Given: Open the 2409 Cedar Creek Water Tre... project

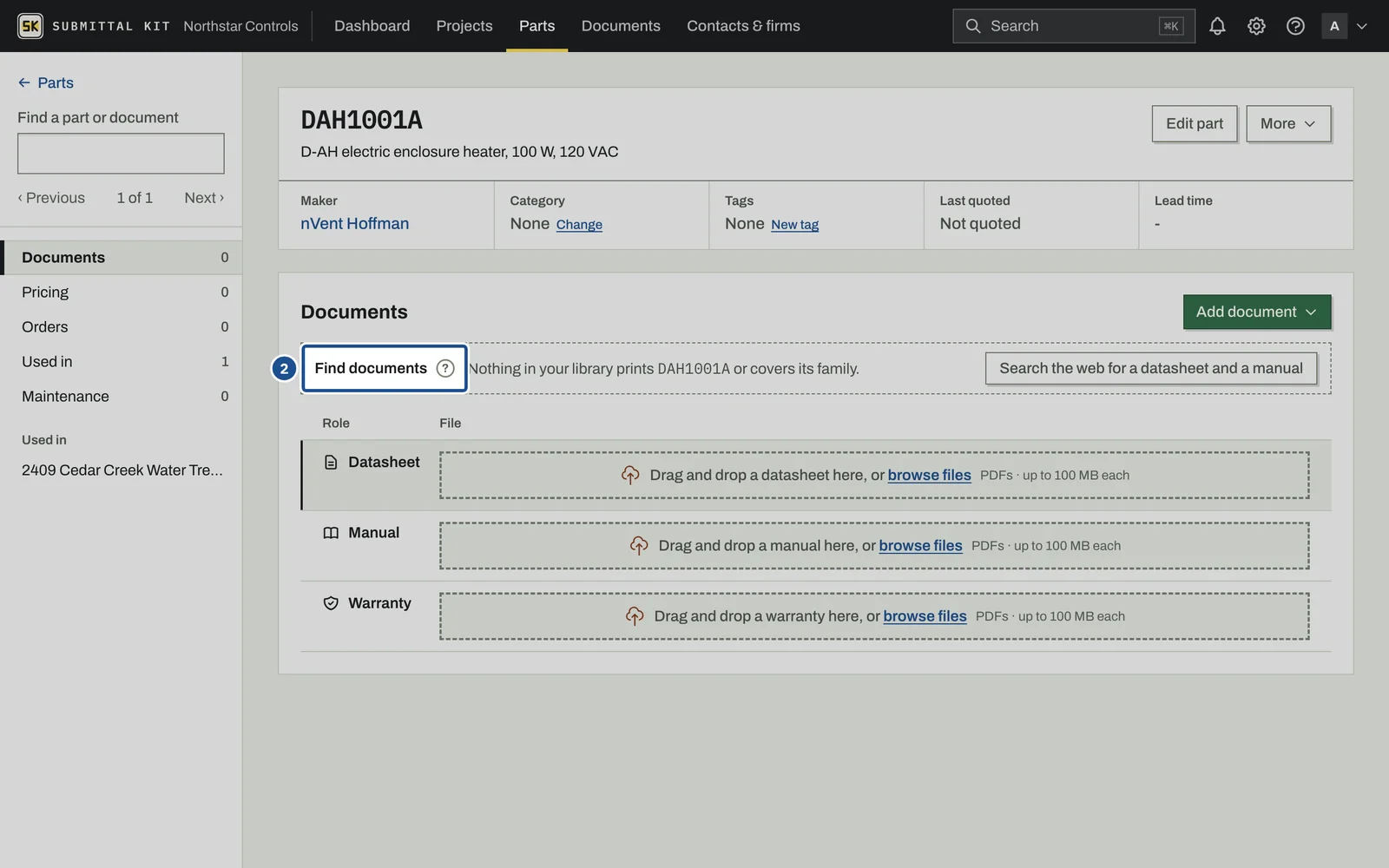Looking at the screenshot, I should (x=122, y=470).
